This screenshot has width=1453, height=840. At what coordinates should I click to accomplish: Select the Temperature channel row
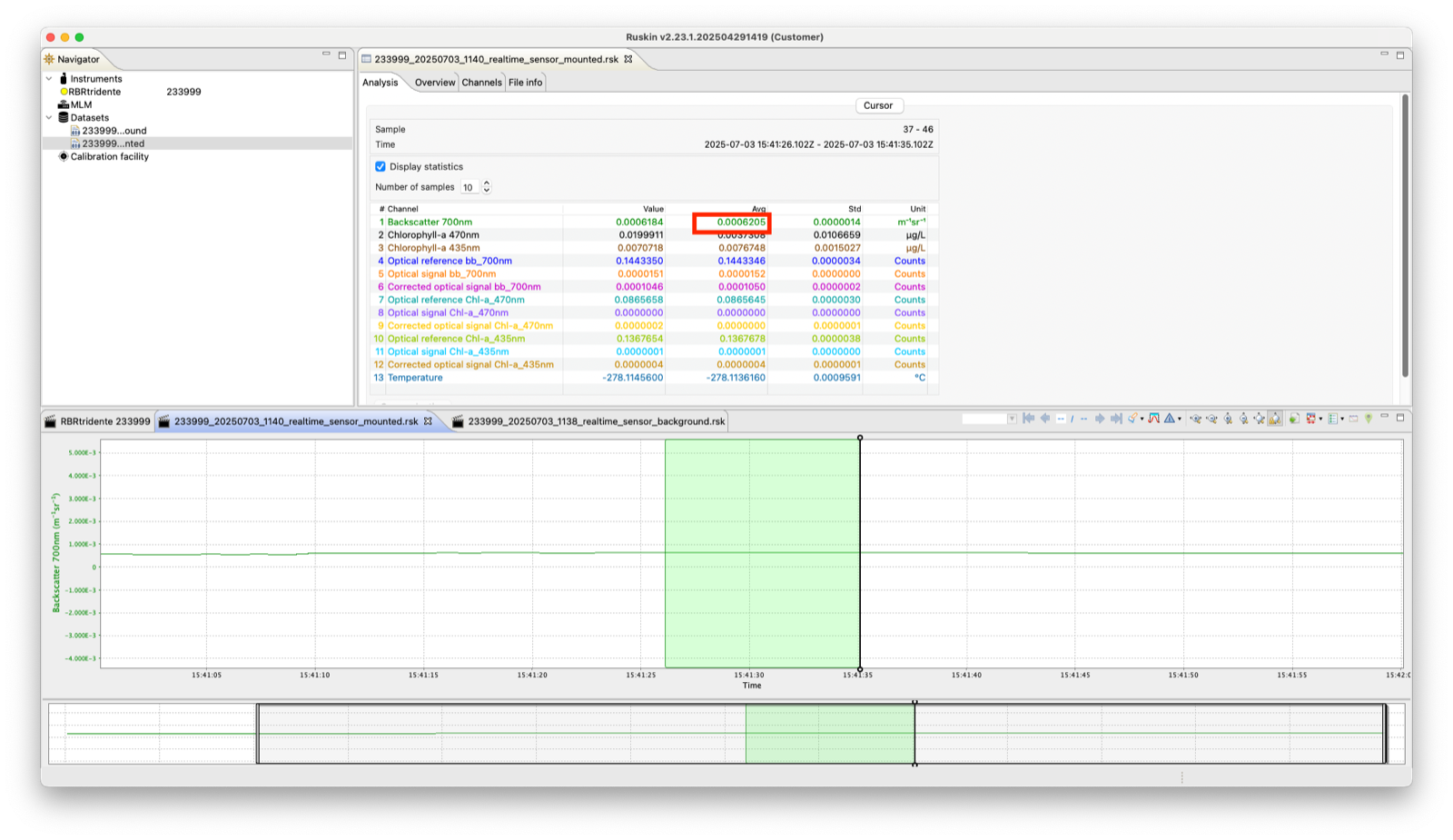click(653, 378)
